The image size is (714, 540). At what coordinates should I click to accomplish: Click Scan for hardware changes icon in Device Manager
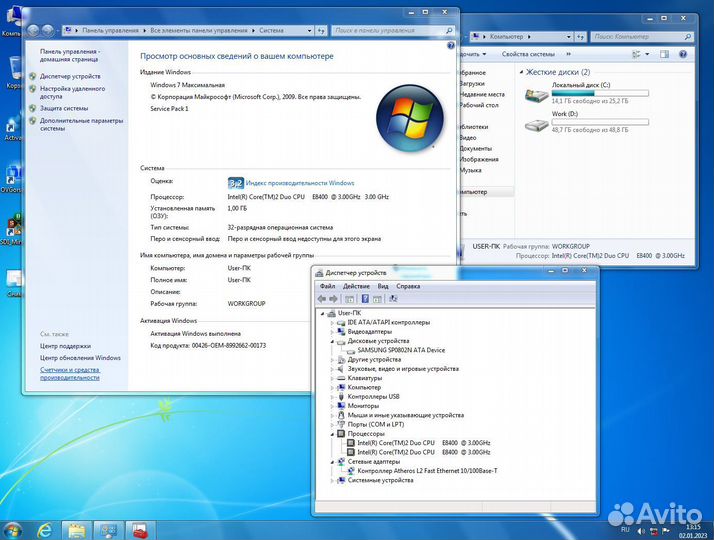[x=393, y=299]
